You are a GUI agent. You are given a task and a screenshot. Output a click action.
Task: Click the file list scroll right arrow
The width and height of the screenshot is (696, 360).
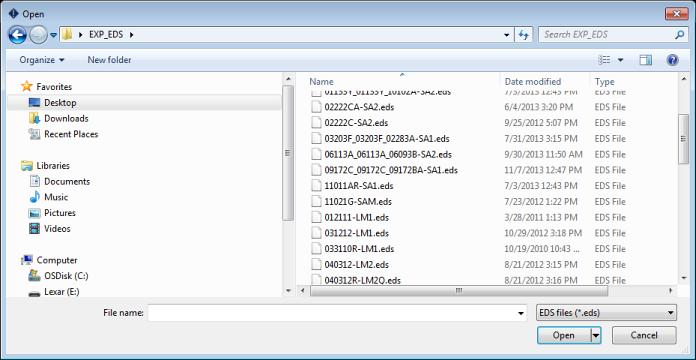click(x=671, y=291)
